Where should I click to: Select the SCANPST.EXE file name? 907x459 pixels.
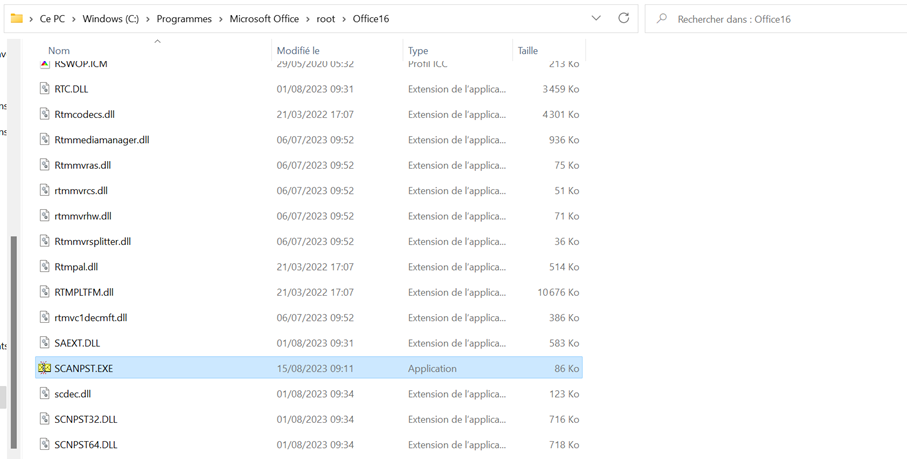point(83,368)
